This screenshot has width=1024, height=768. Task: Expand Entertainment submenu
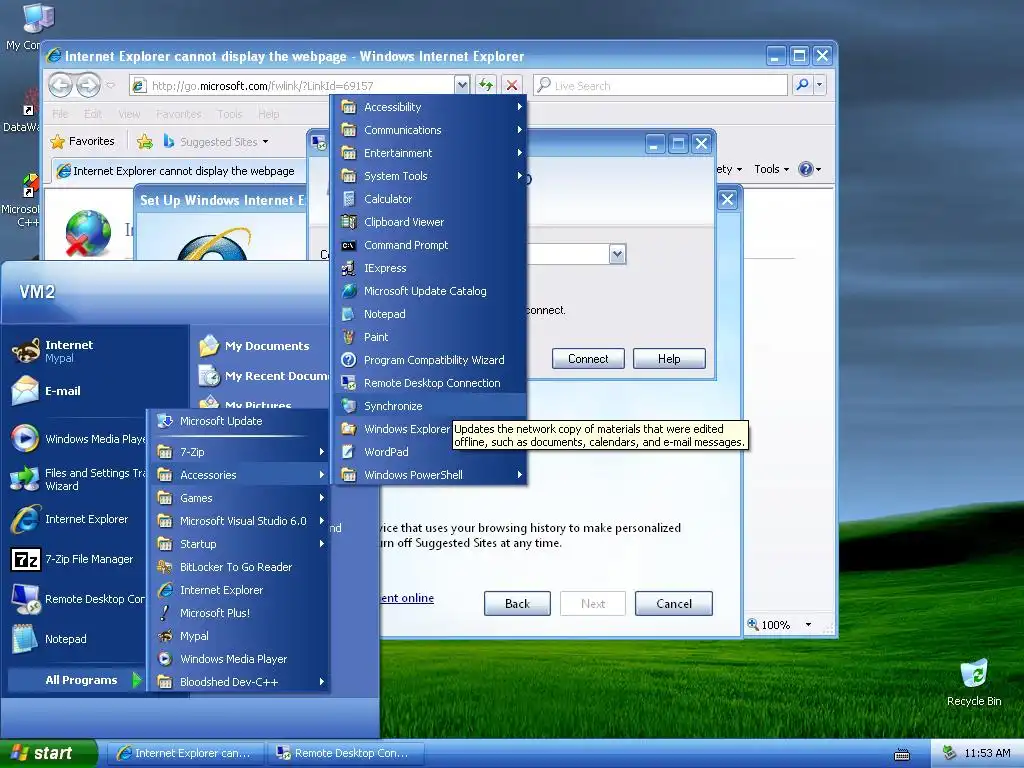pos(430,153)
